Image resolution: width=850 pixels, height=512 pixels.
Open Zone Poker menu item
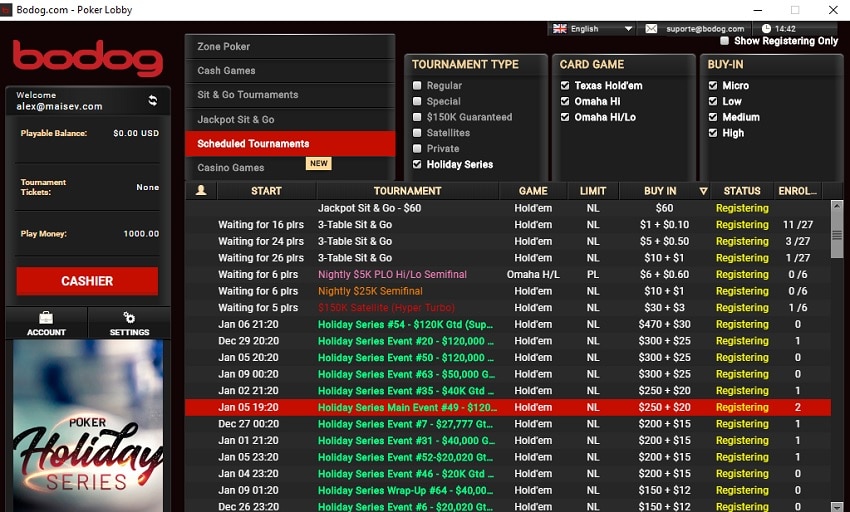pyautogui.click(x=290, y=47)
